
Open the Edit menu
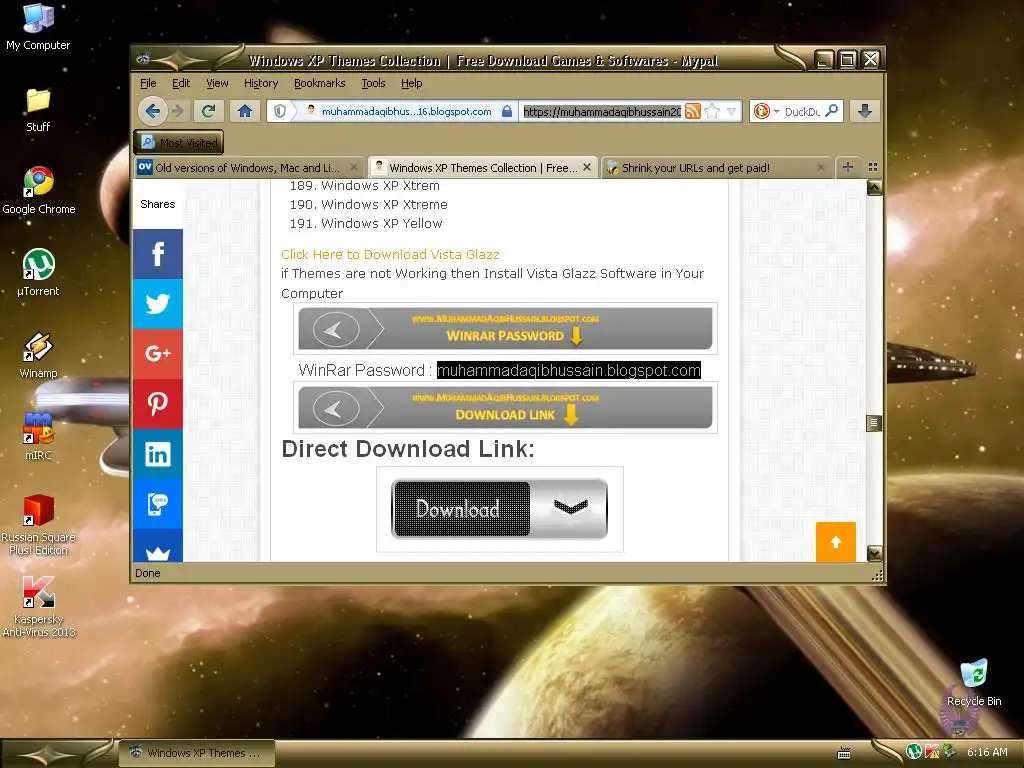click(x=181, y=83)
